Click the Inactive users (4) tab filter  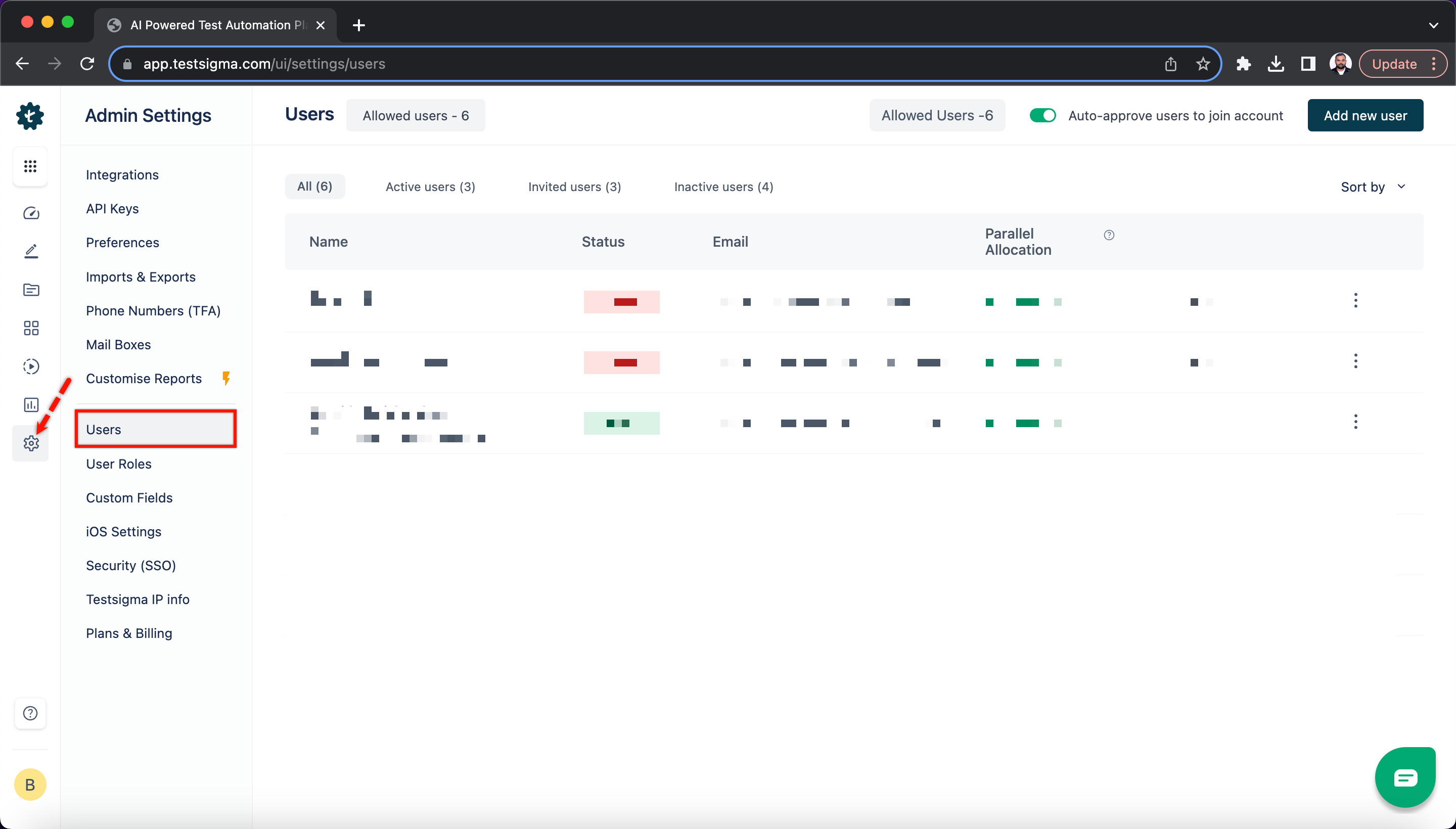[723, 186]
